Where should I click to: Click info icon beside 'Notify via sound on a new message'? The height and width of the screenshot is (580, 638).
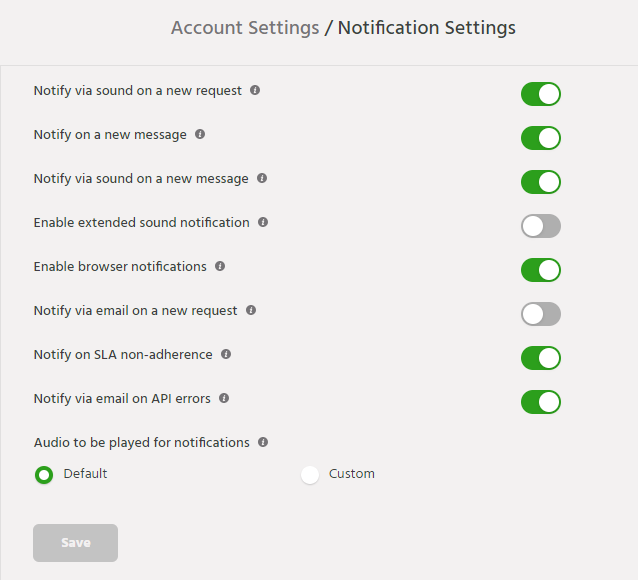tap(262, 178)
